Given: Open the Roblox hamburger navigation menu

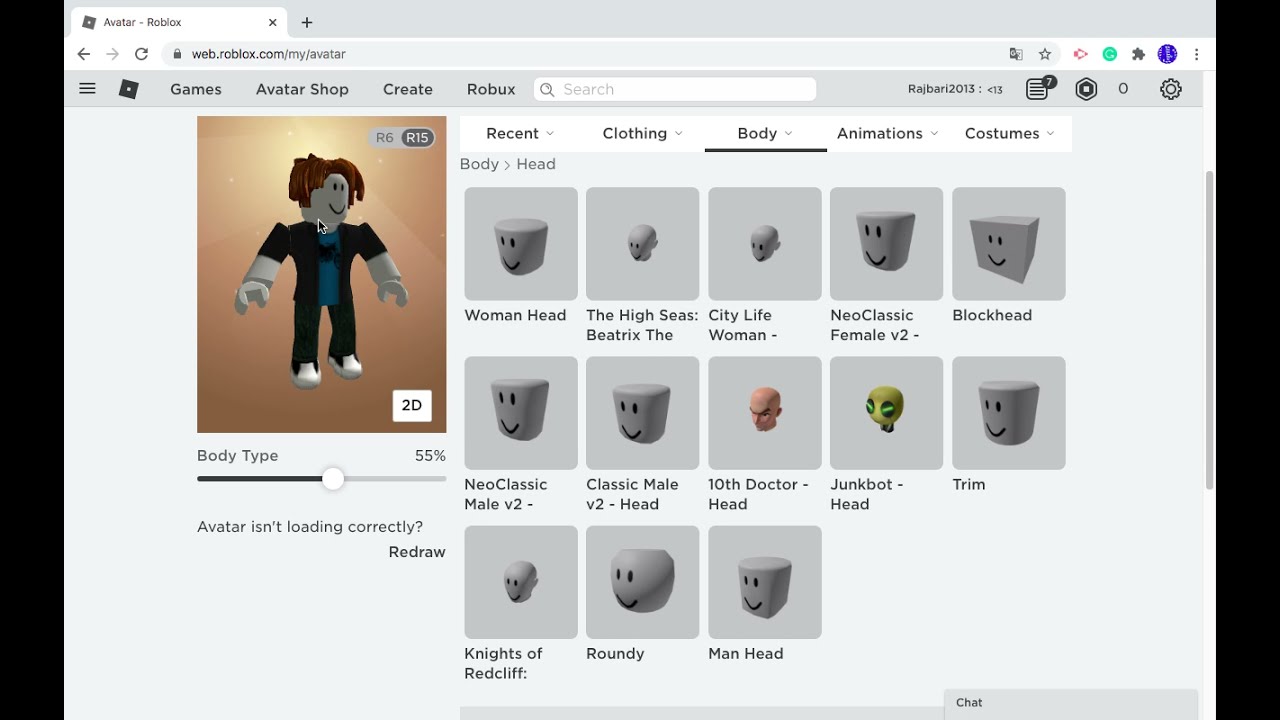Looking at the screenshot, I should pos(87,89).
